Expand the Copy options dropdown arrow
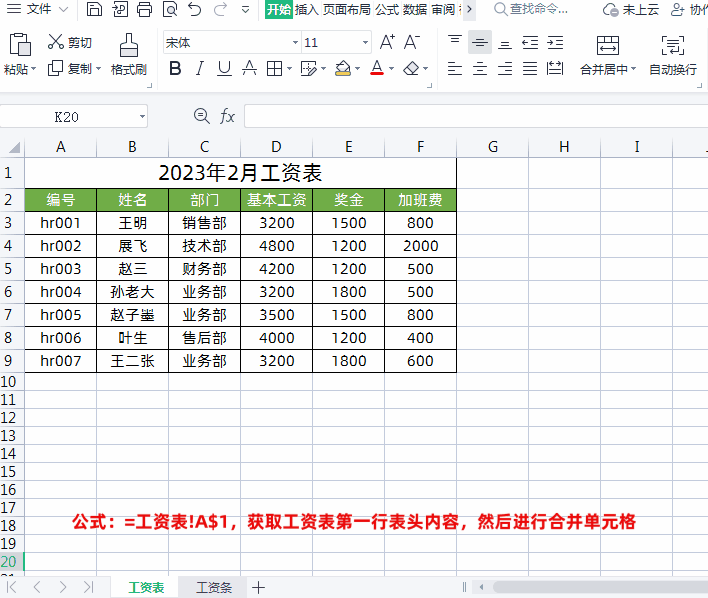 [x=98, y=69]
